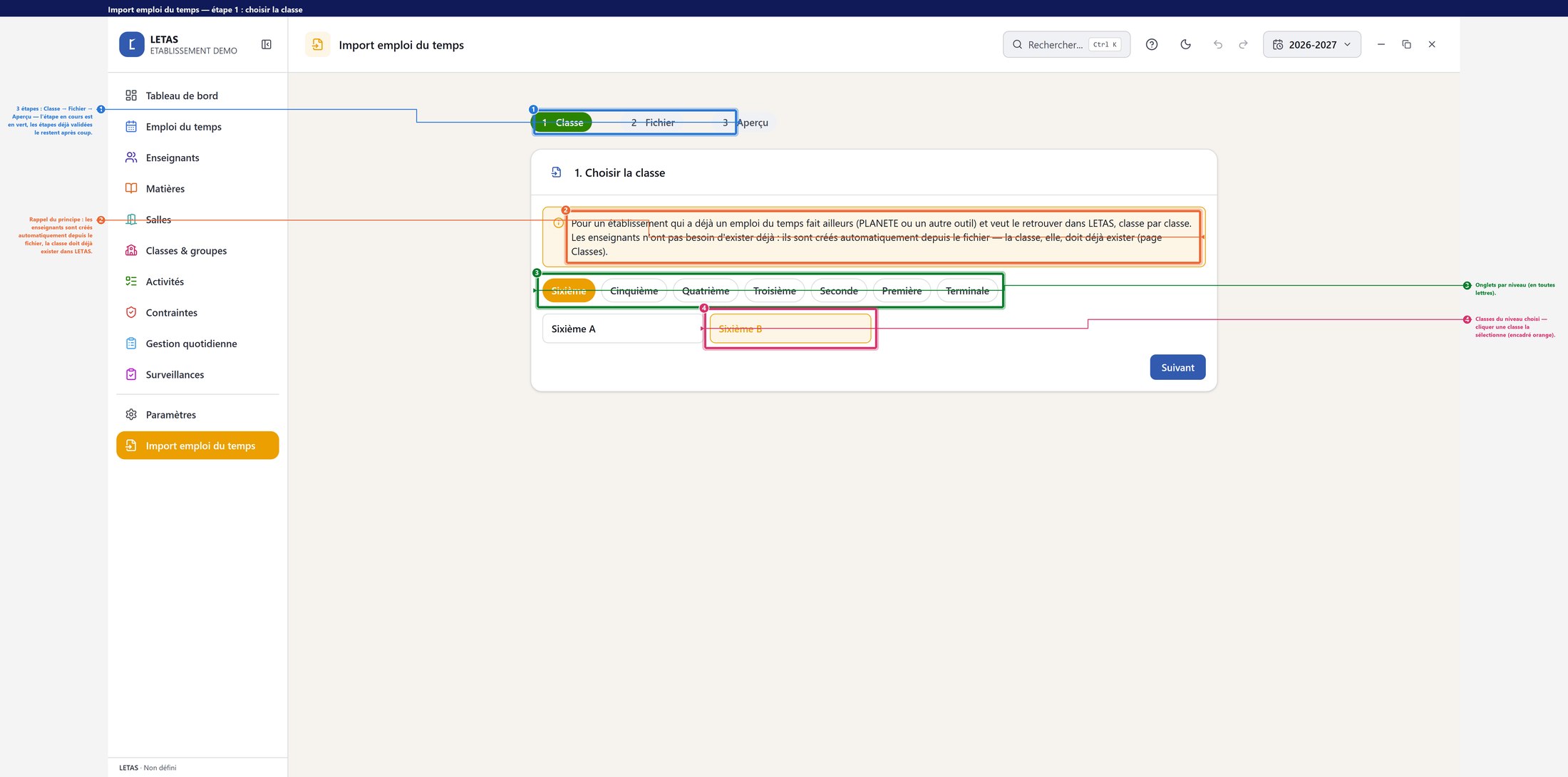The width and height of the screenshot is (1568, 777).
Task: Click the redo arrow icon
Action: click(x=1244, y=44)
